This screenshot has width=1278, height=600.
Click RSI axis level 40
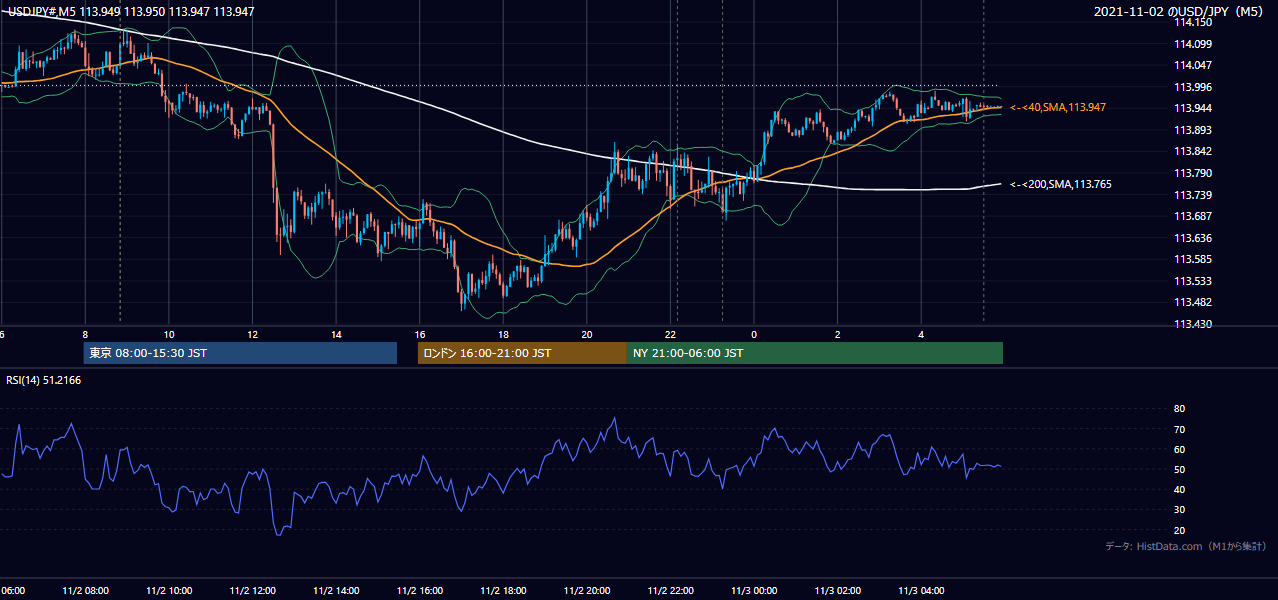point(1179,489)
